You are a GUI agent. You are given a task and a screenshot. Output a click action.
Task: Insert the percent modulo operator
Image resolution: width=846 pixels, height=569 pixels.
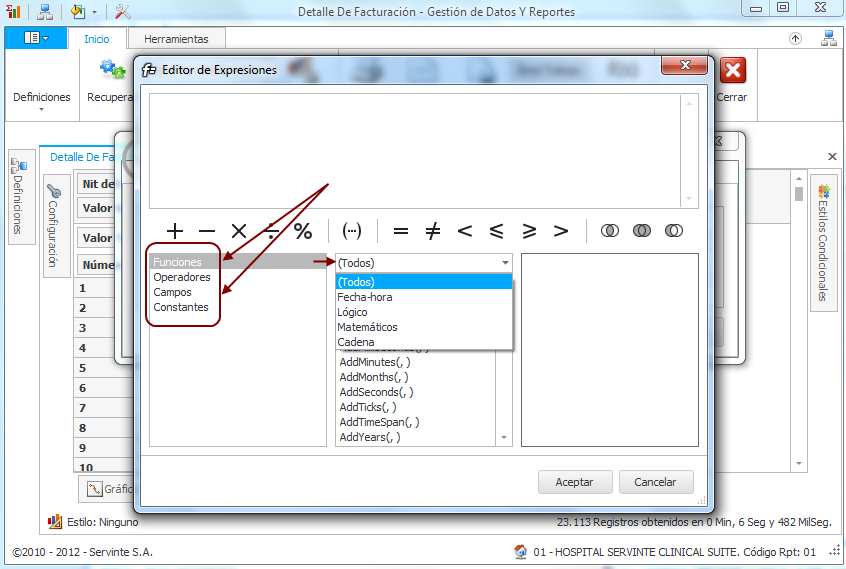pyautogui.click(x=303, y=231)
